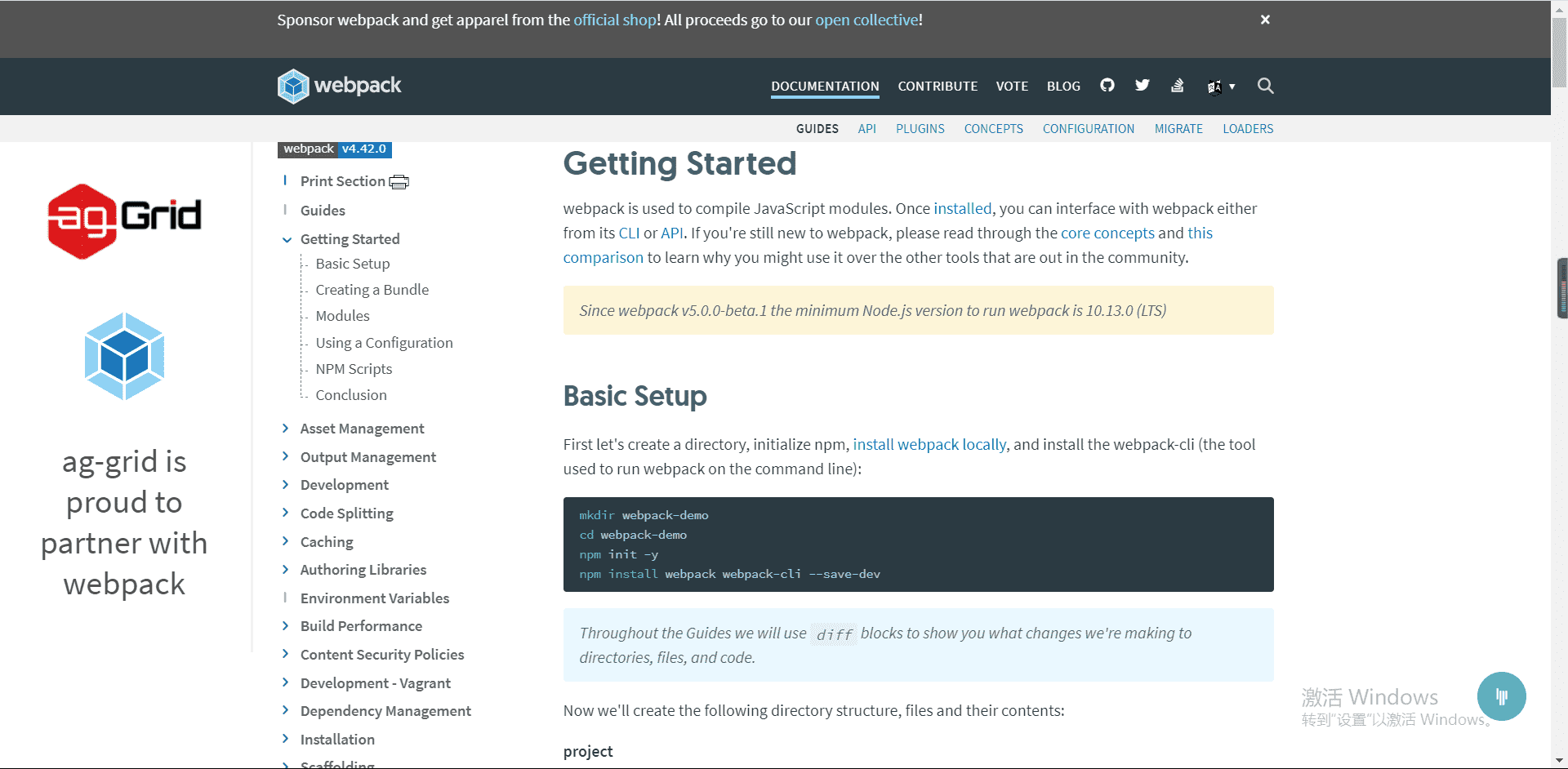Follow the 'API' link in intro paragraph

tap(672, 233)
